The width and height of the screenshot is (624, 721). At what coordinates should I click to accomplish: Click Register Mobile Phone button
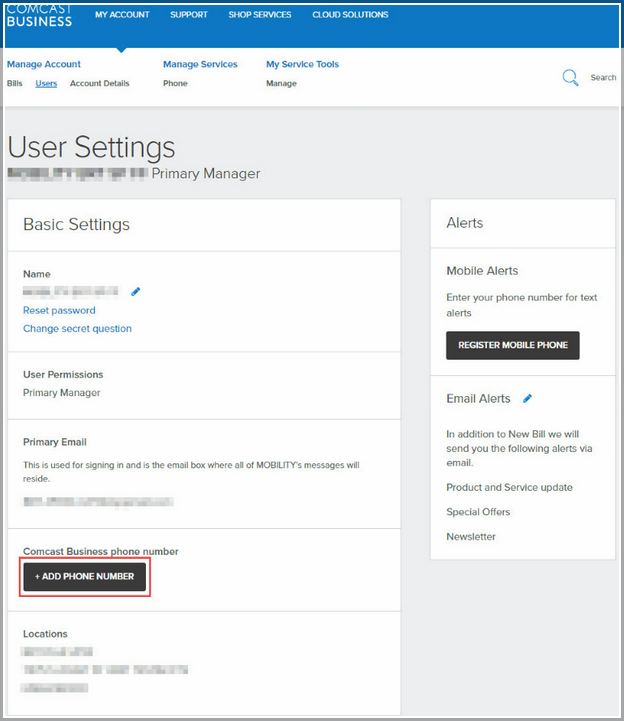tap(513, 345)
